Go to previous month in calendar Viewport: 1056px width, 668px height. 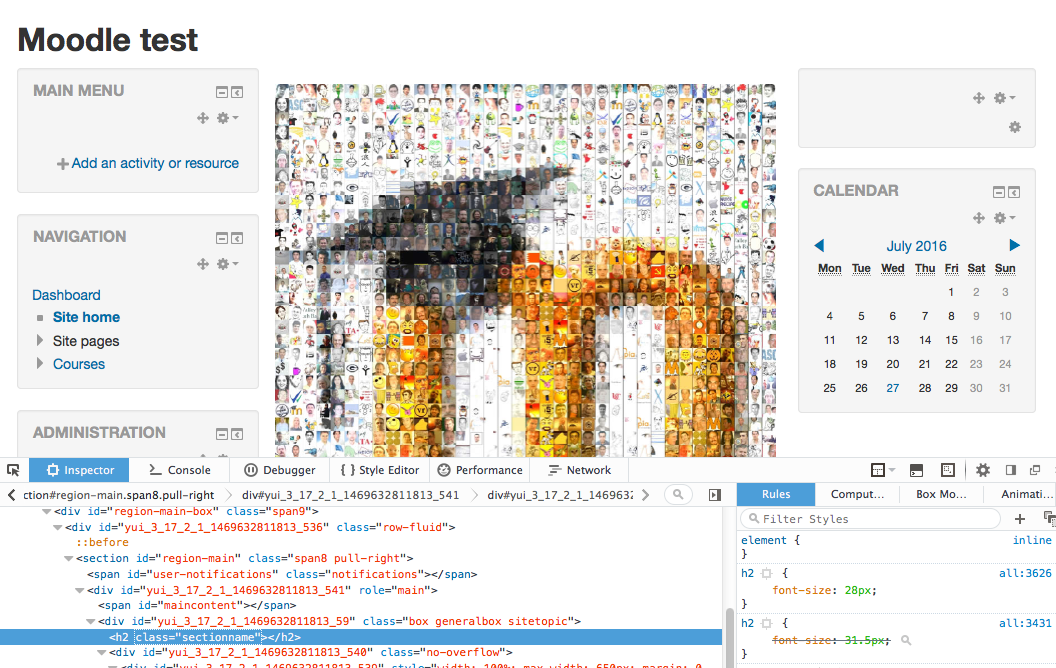pos(819,246)
